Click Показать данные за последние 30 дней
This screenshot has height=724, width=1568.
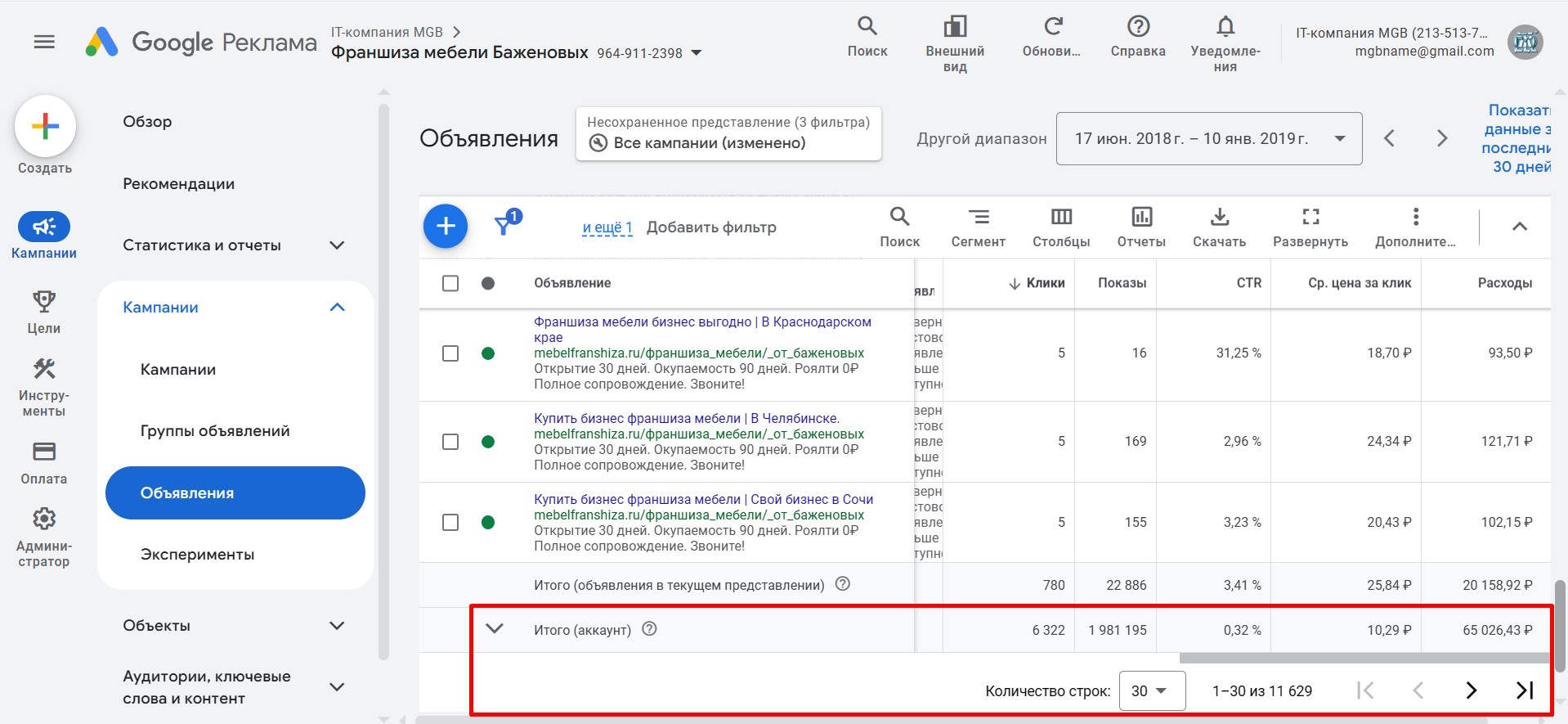click(x=1516, y=138)
